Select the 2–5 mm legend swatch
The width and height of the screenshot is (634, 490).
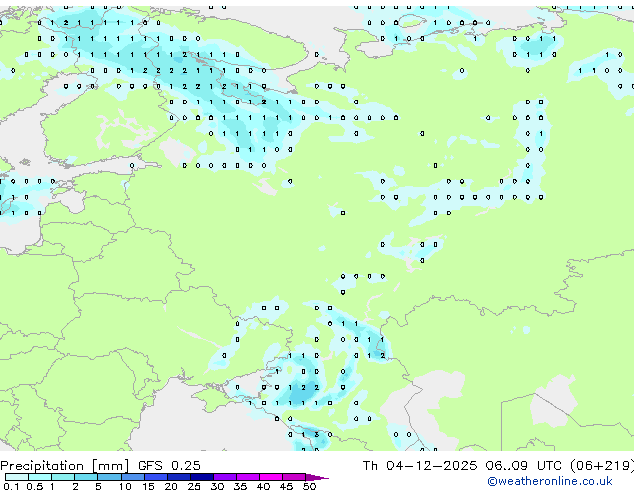coord(86,477)
